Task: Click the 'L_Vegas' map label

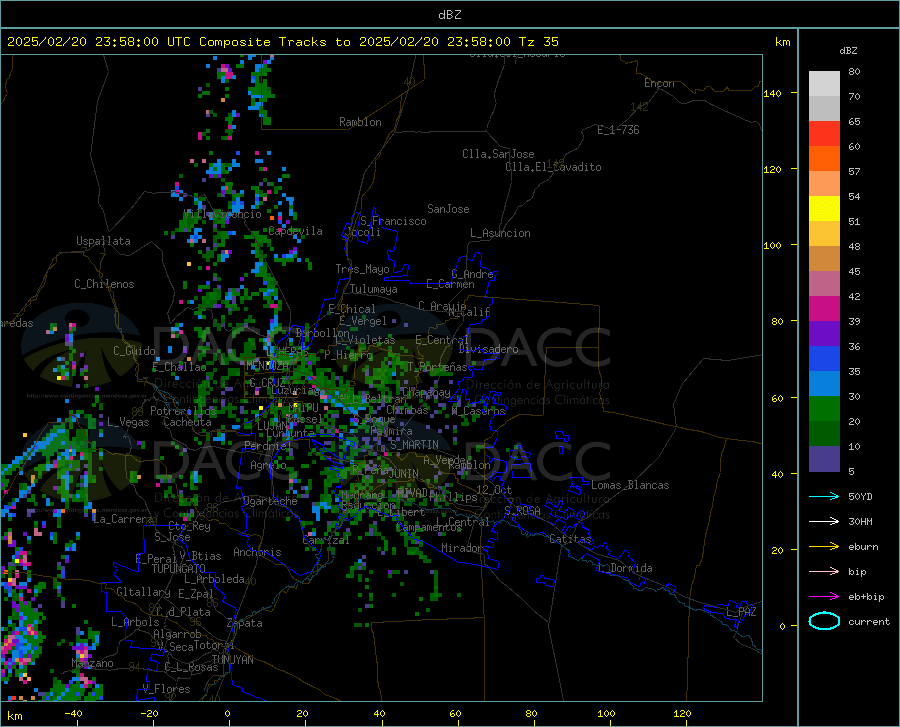Action: [128, 422]
